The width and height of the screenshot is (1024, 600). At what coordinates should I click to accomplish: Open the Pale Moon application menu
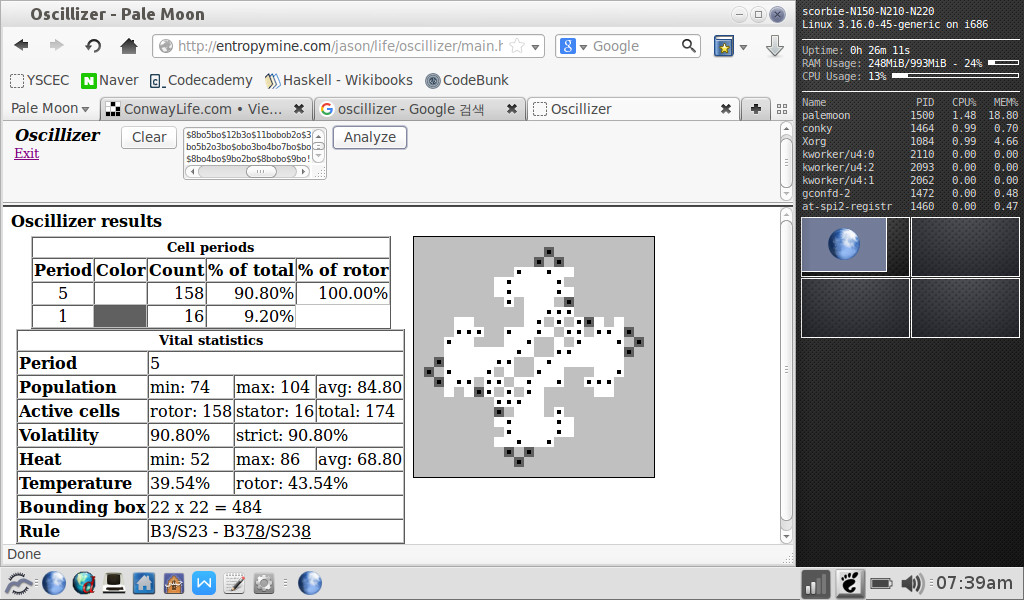tap(50, 108)
